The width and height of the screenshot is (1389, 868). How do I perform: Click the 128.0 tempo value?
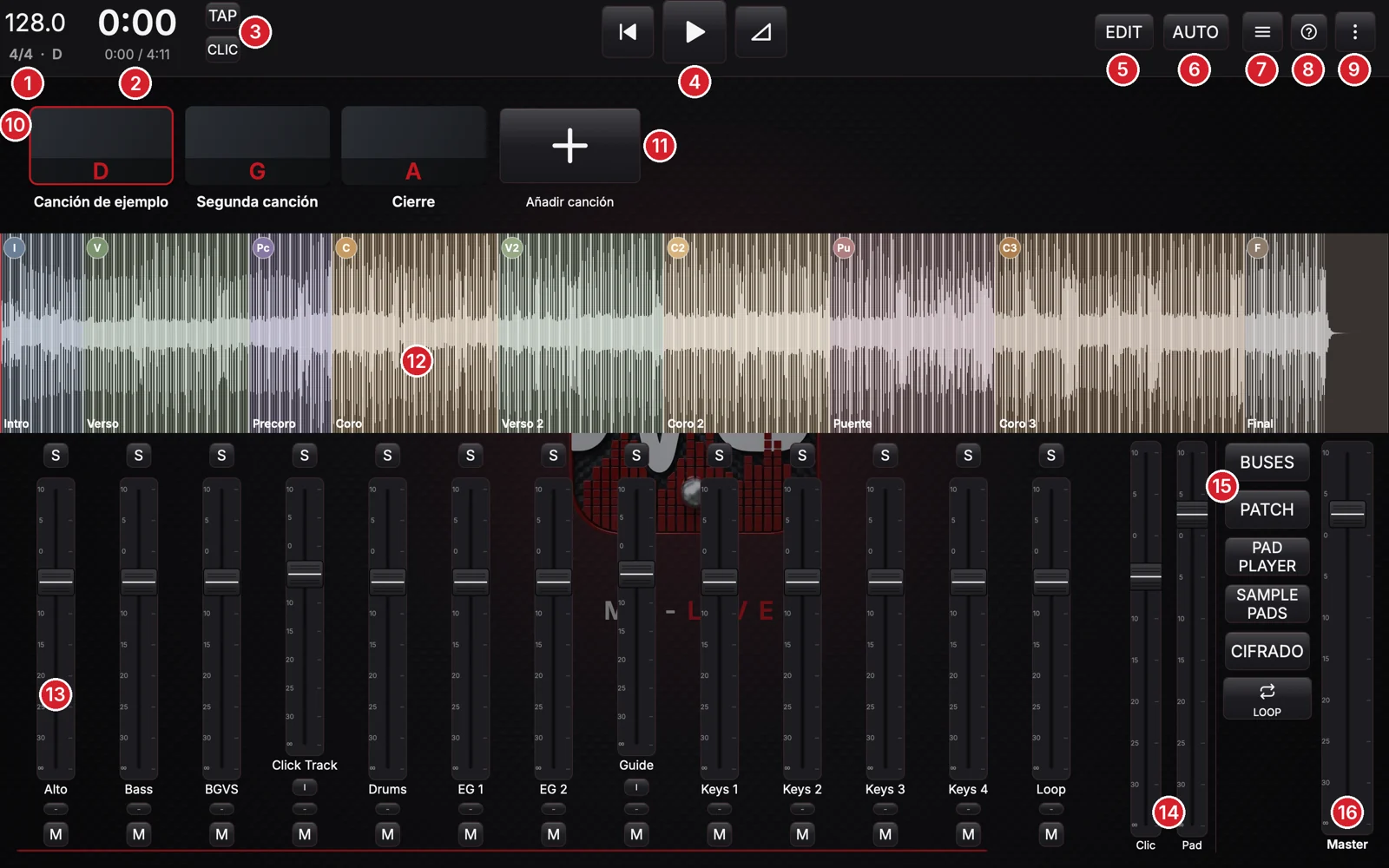coord(36,23)
